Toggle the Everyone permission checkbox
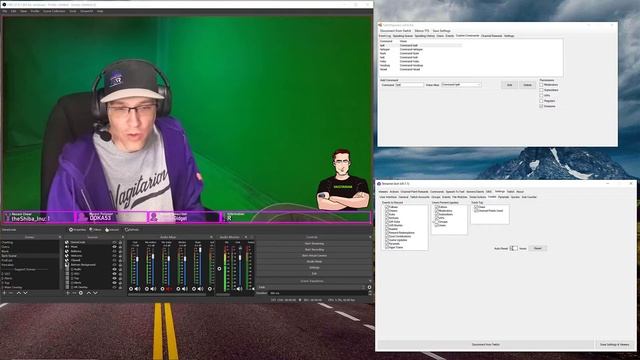 pos(541,106)
